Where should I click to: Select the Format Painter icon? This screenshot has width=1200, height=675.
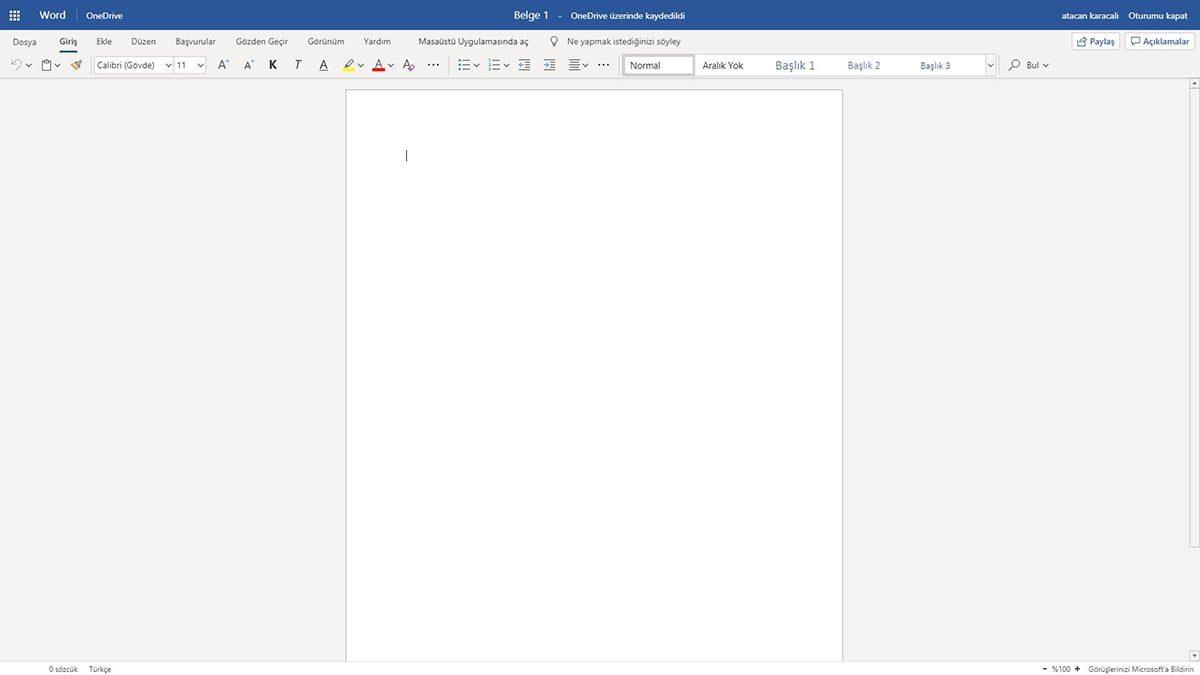click(x=75, y=64)
